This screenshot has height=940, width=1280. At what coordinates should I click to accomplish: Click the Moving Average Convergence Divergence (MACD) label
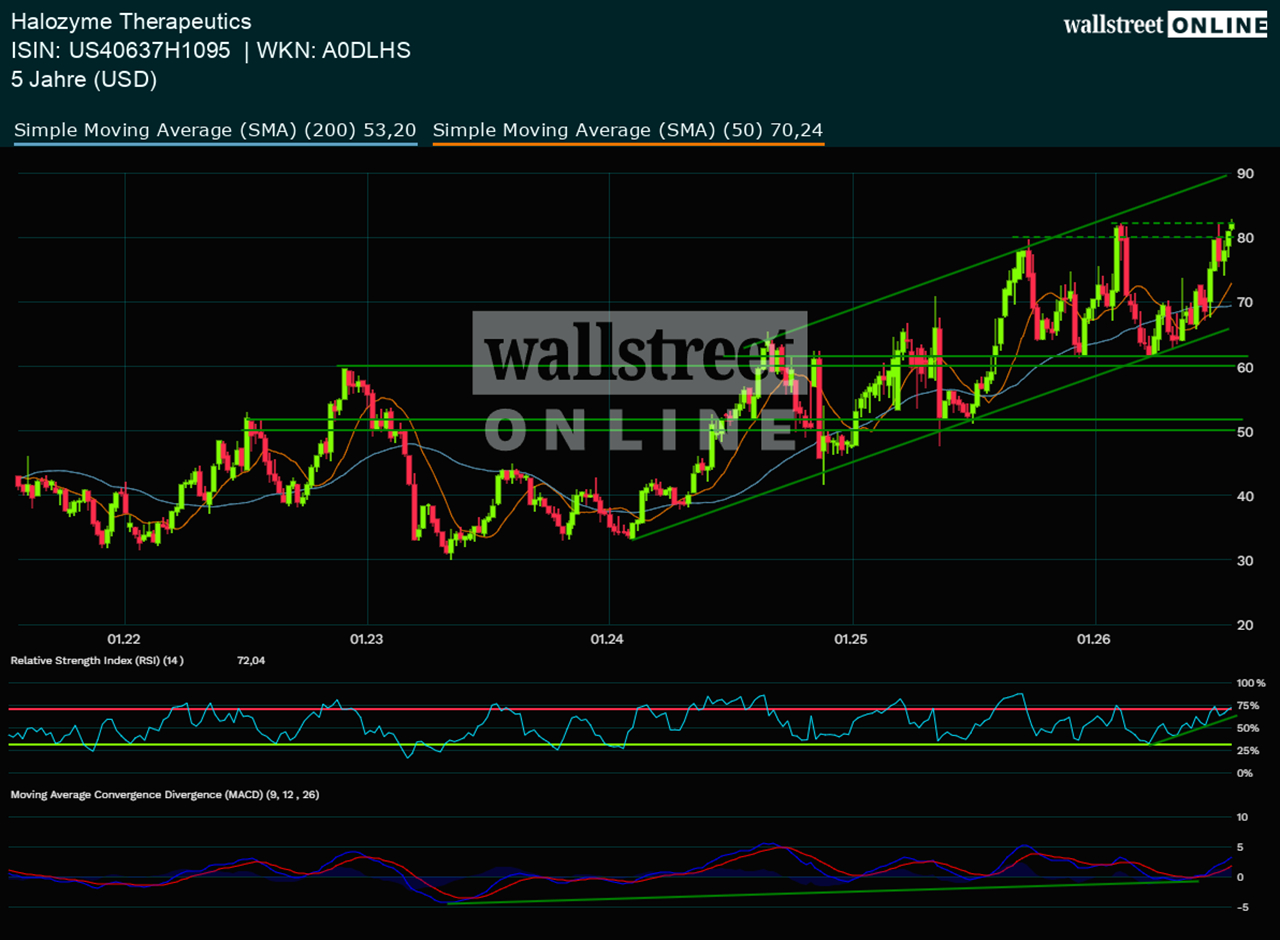pyautogui.click(x=165, y=795)
